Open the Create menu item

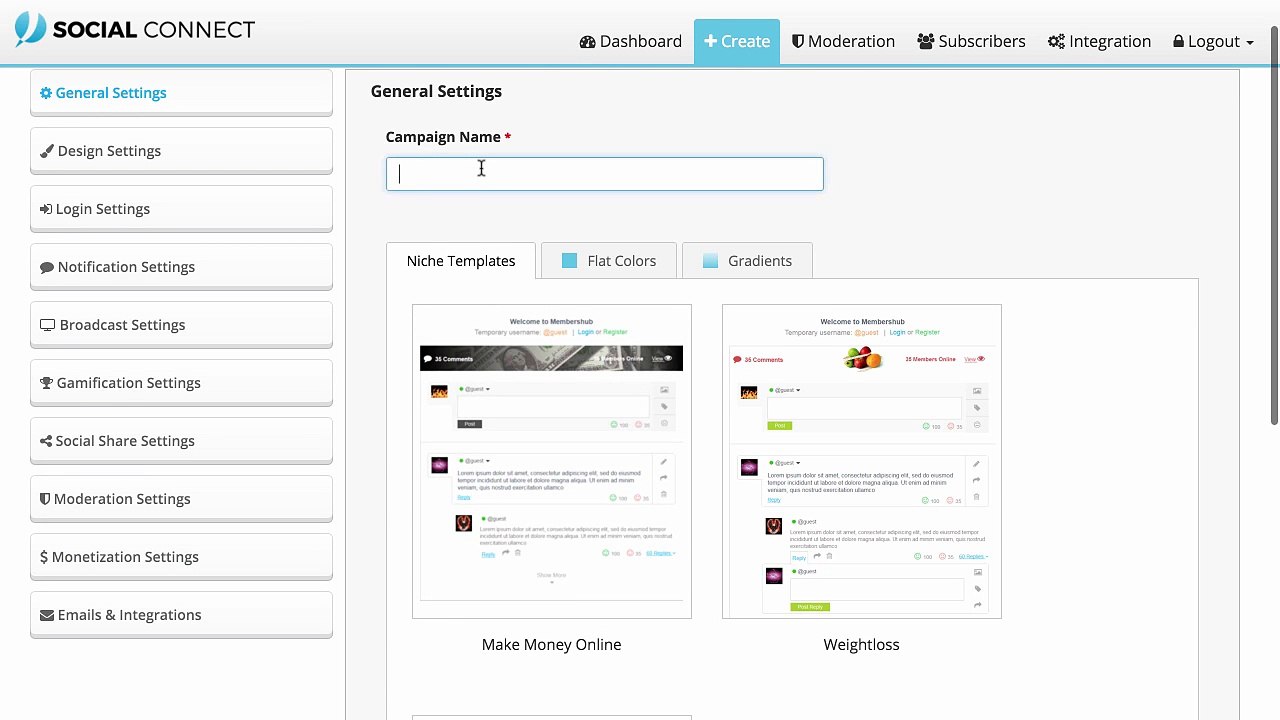(737, 41)
